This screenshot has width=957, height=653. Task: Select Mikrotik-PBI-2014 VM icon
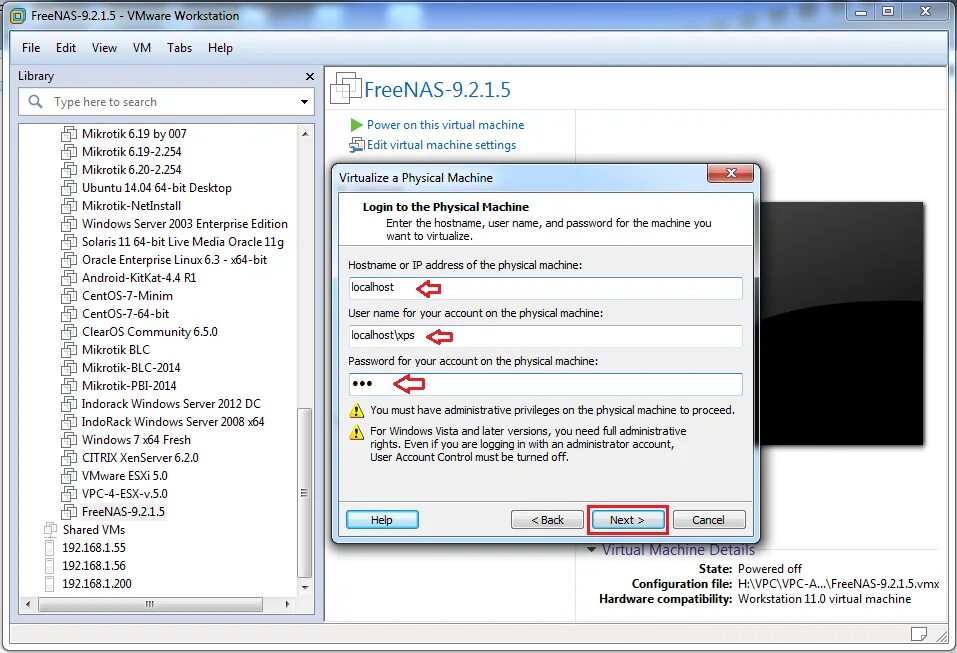coord(69,386)
